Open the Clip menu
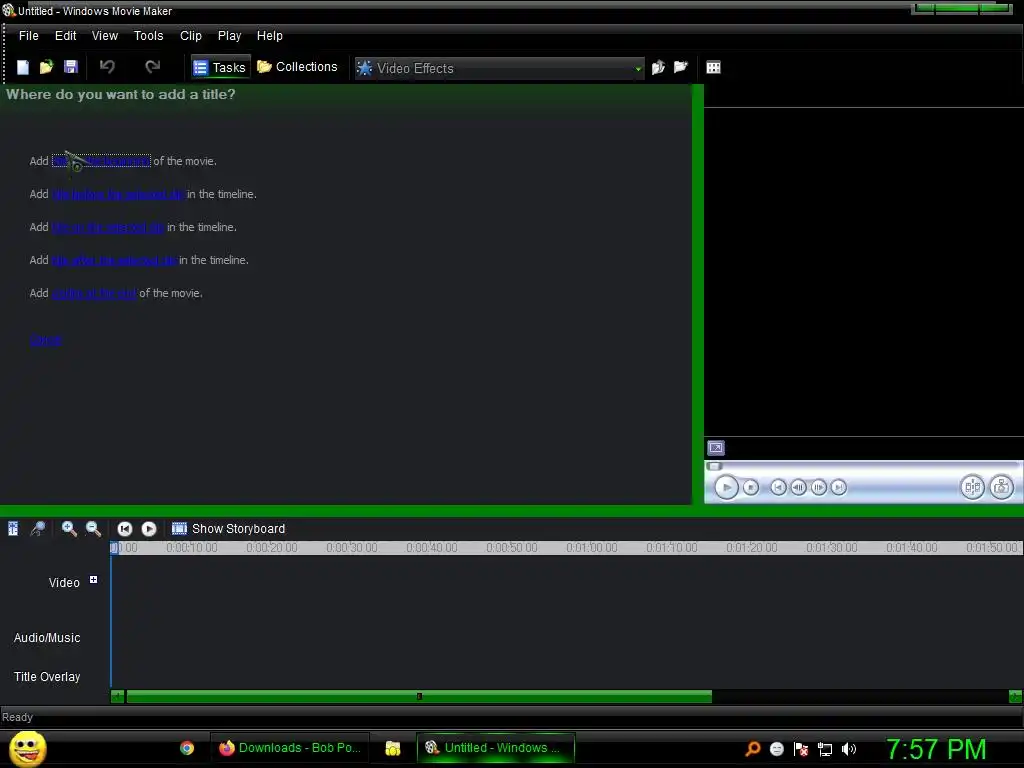 (191, 36)
